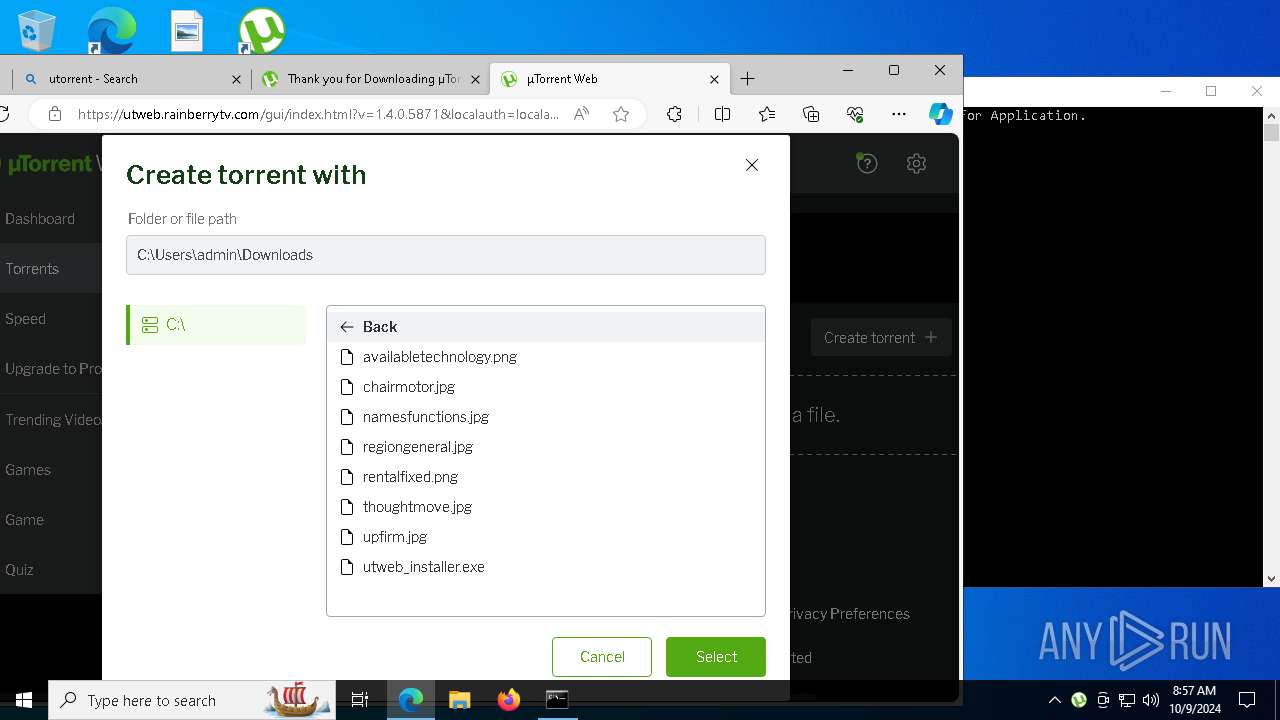
Task: Open network tray icon
Action: coord(1127,700)
